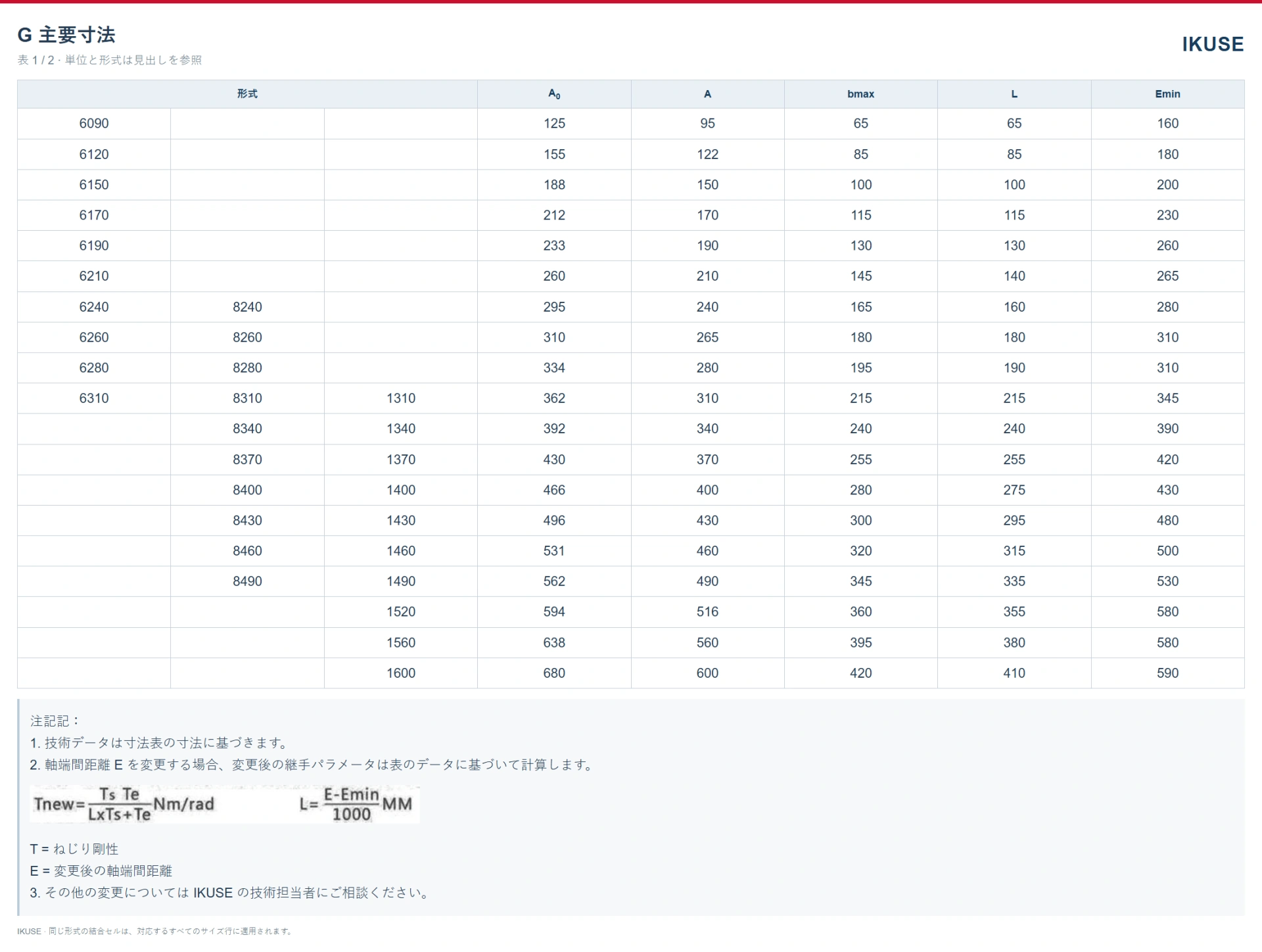1262x952 pixels.
Task: Select type cell 6150
Action: (94, 185)
